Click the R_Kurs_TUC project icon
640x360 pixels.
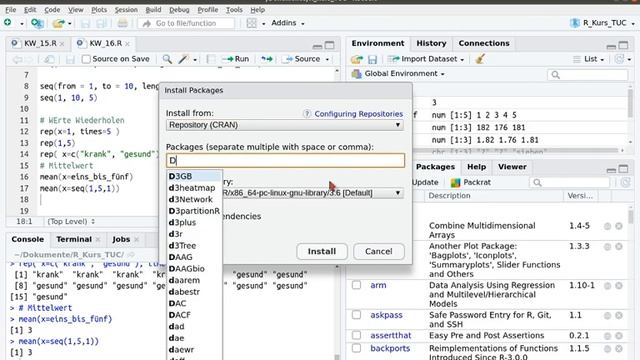pyautogui.click(x=575, y=23)
